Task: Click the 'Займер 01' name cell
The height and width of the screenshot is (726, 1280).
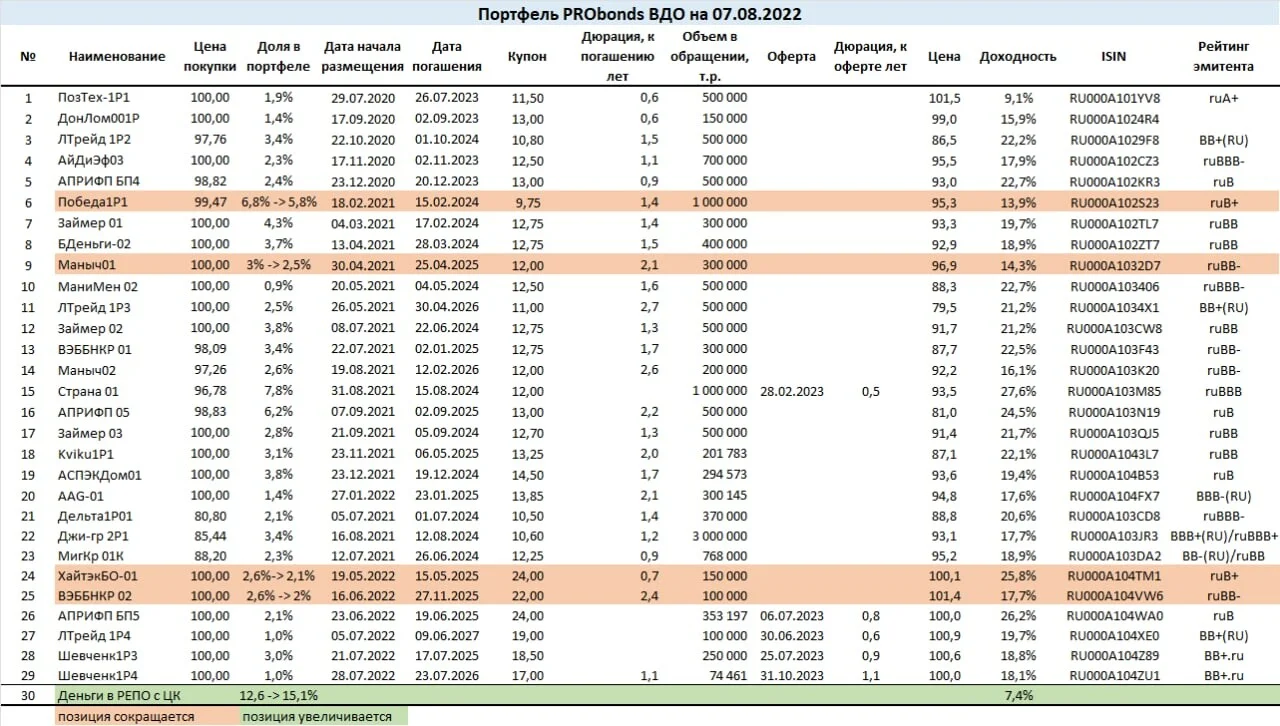Action: click(90, 224)
